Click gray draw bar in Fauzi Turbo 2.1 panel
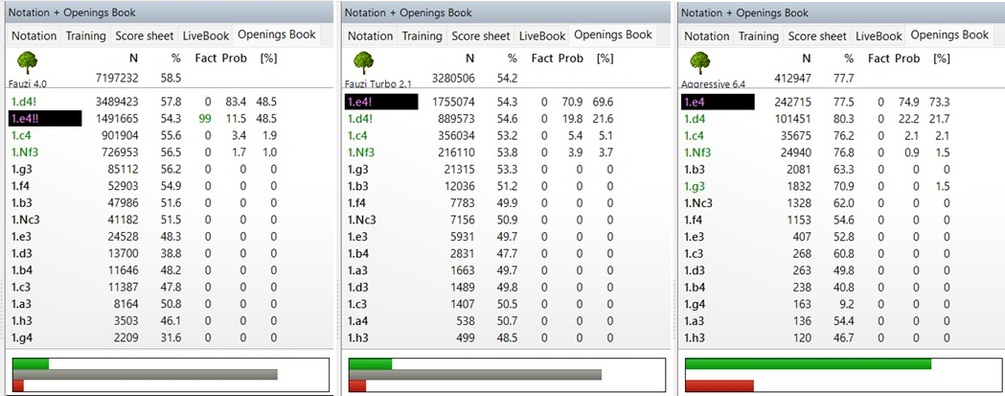Image resolution: width=1005 pixels, height=396 pixels. coord(475,374)
